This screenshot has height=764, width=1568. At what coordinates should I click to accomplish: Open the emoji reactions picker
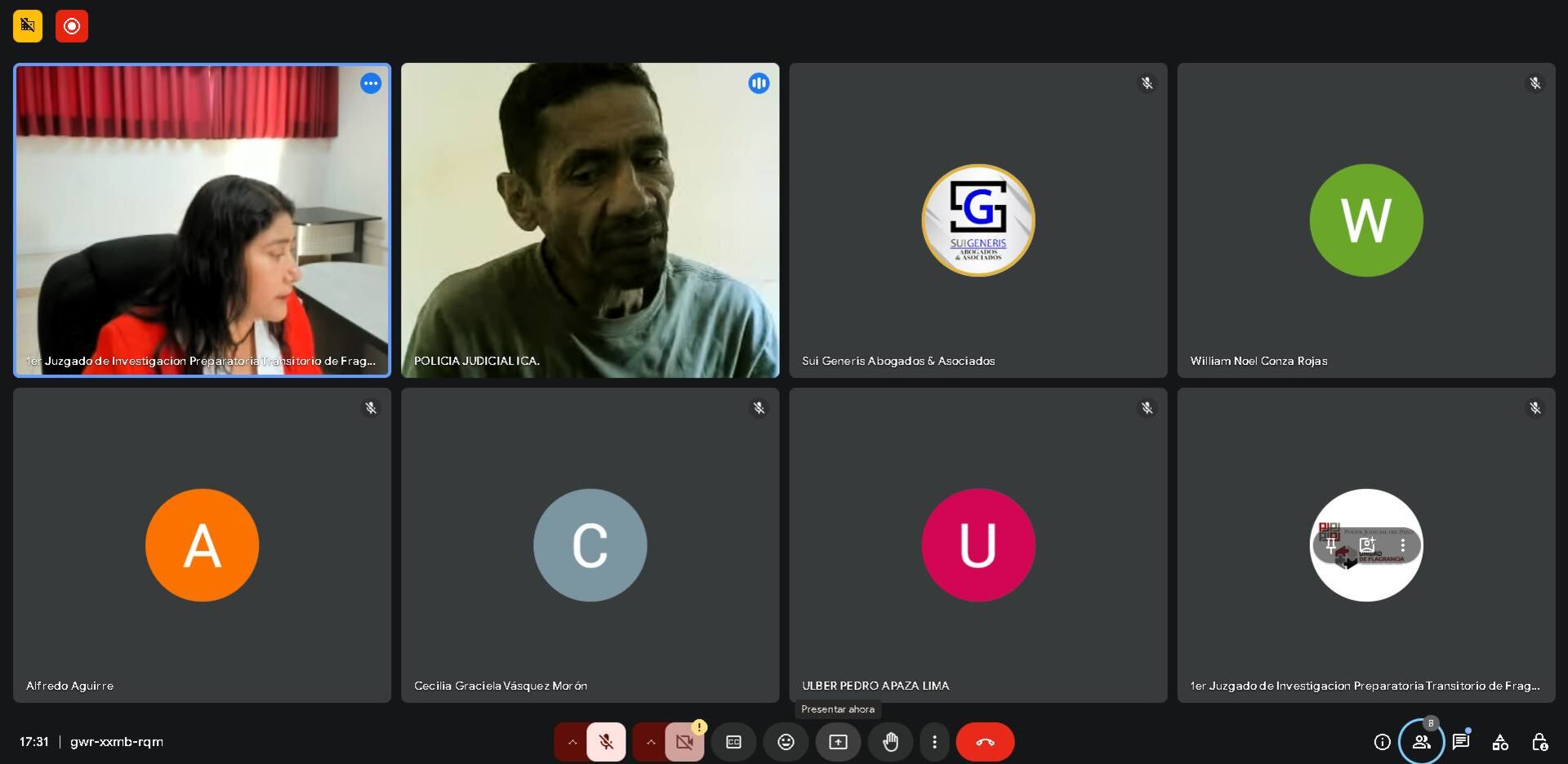[x=786, y=742]
